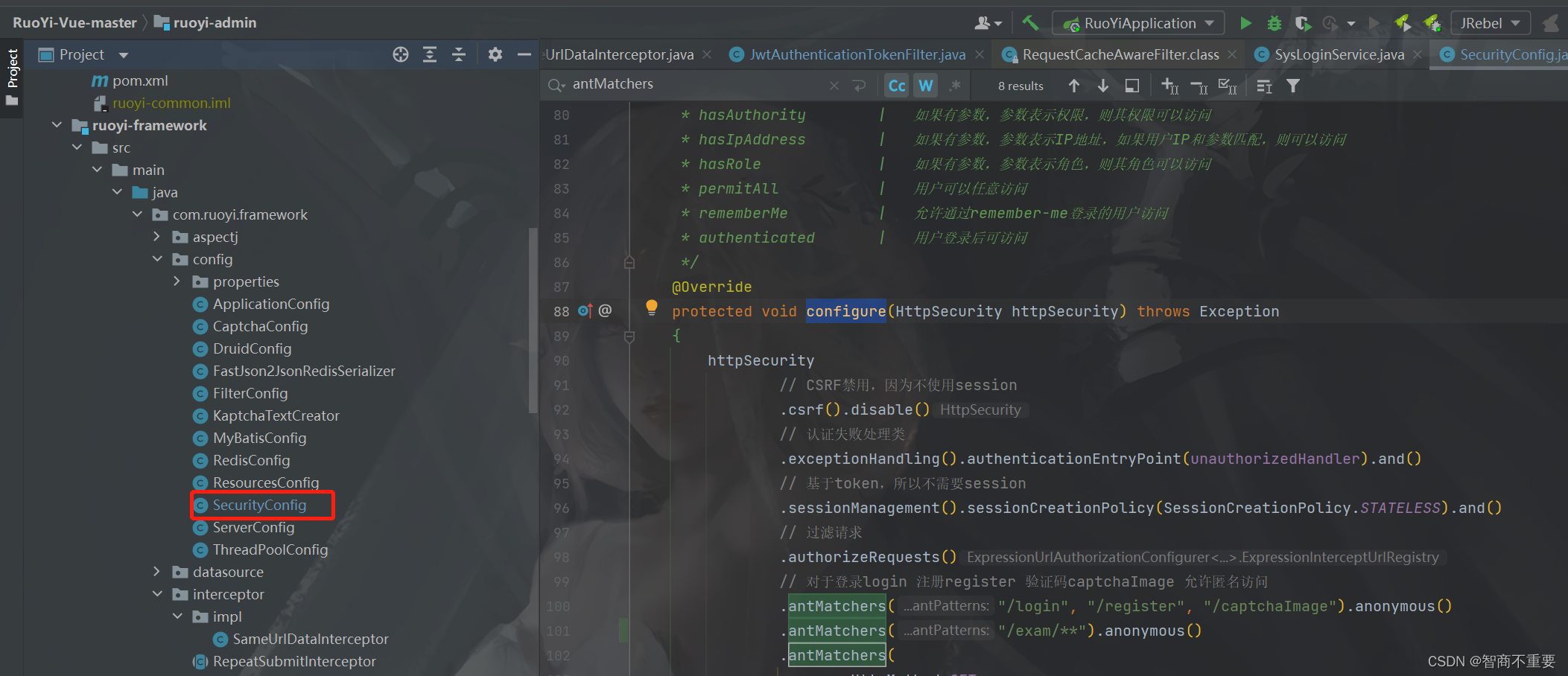Click the Project panel vertical scrollbar
The image size is (1568, 676).
coord(532,320)
